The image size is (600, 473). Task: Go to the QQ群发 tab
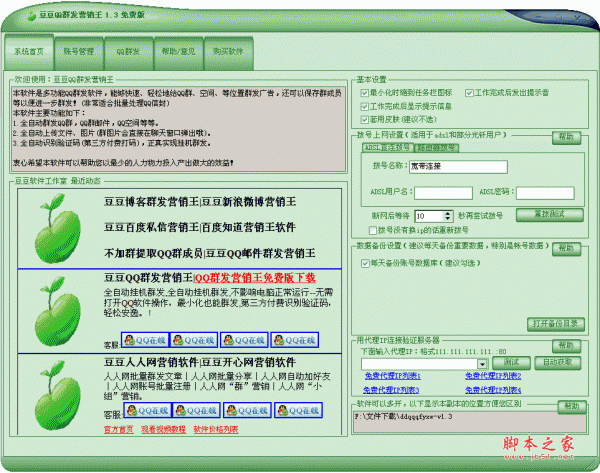tap(129, 52)
